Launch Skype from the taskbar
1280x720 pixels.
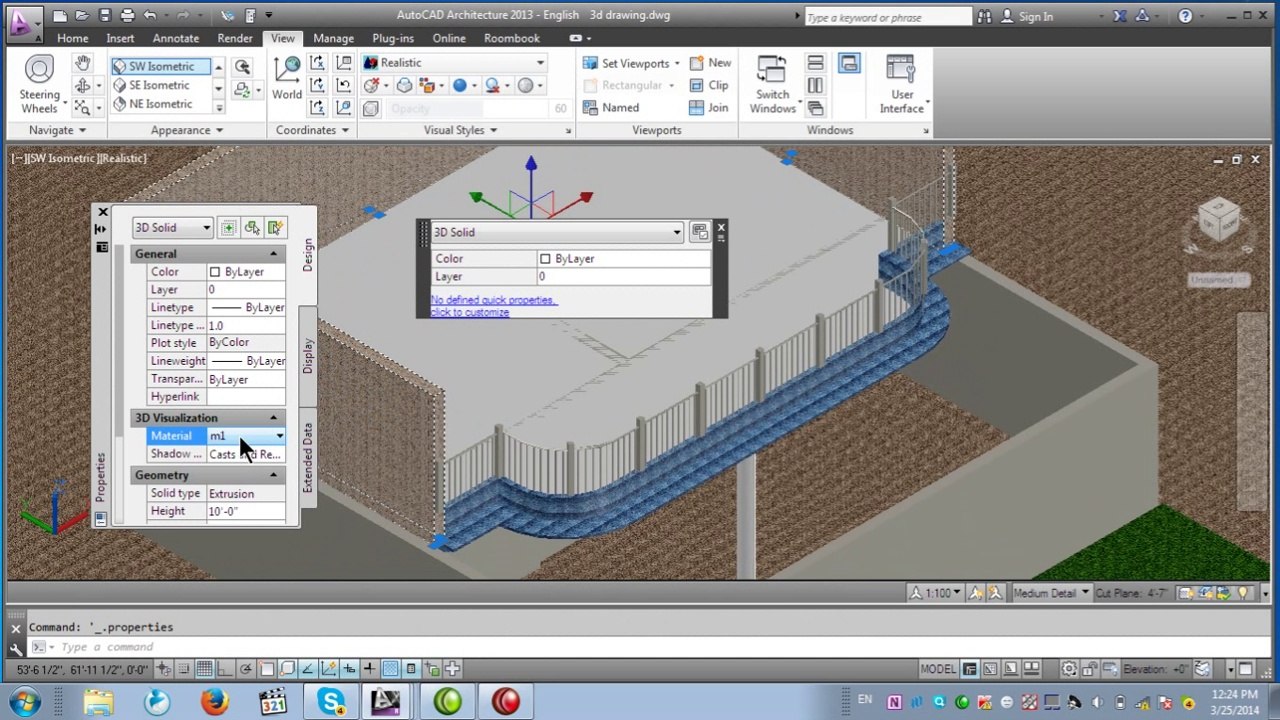click(331, 701)
